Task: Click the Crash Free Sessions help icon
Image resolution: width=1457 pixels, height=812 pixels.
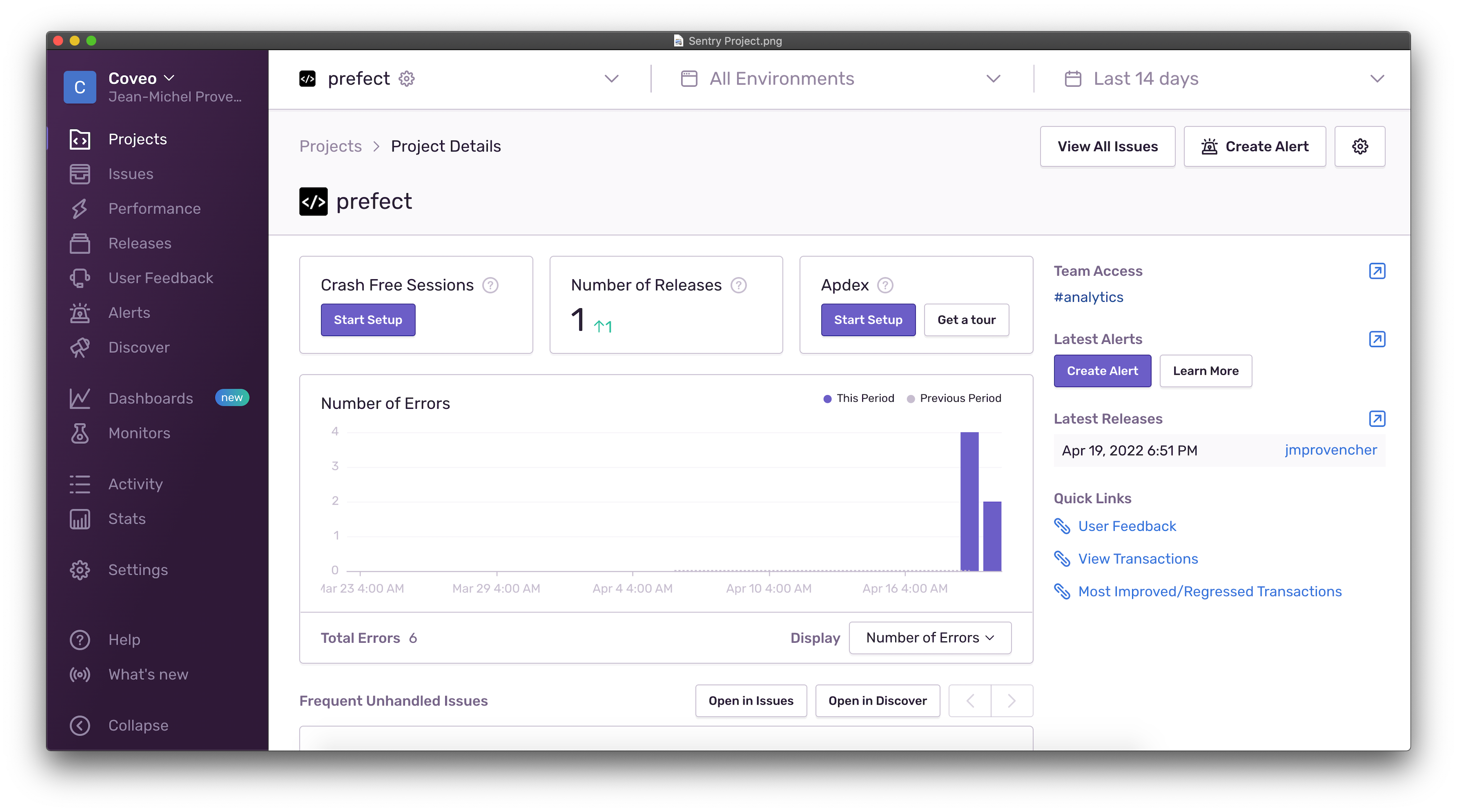Action: coord(490,285)
